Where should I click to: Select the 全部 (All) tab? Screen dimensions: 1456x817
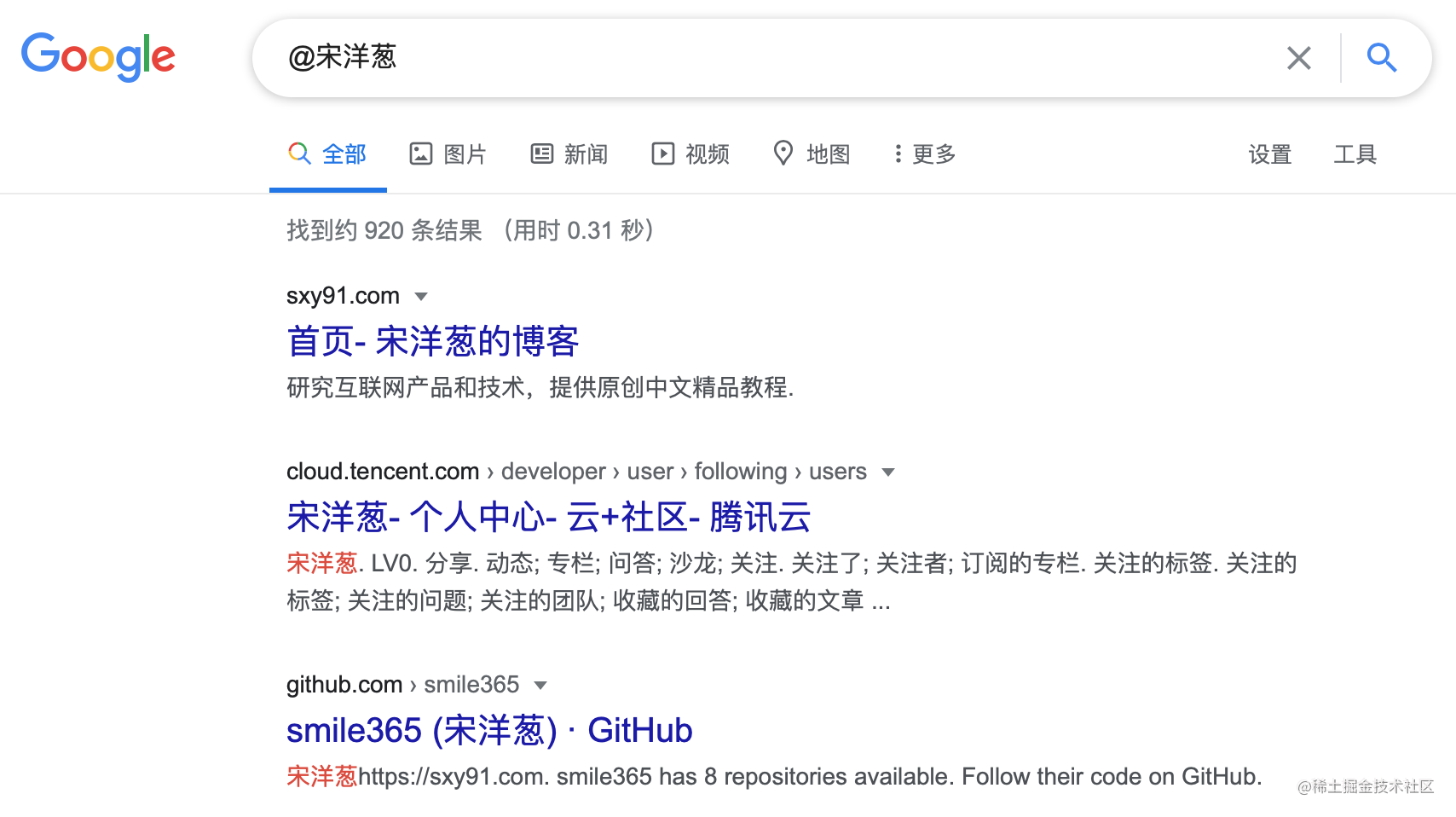point(327,154)
